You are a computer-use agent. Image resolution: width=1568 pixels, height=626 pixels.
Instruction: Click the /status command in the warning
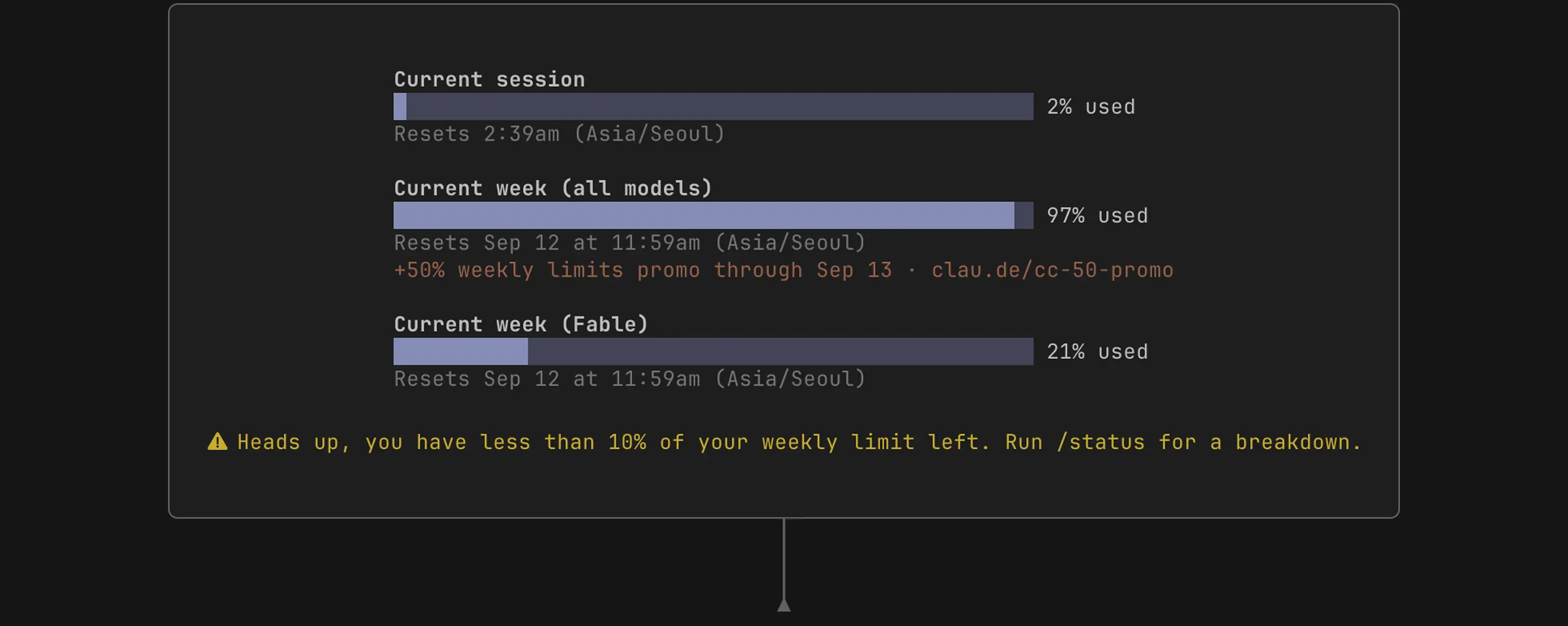pyautogui.click(x=1100, y=442)
